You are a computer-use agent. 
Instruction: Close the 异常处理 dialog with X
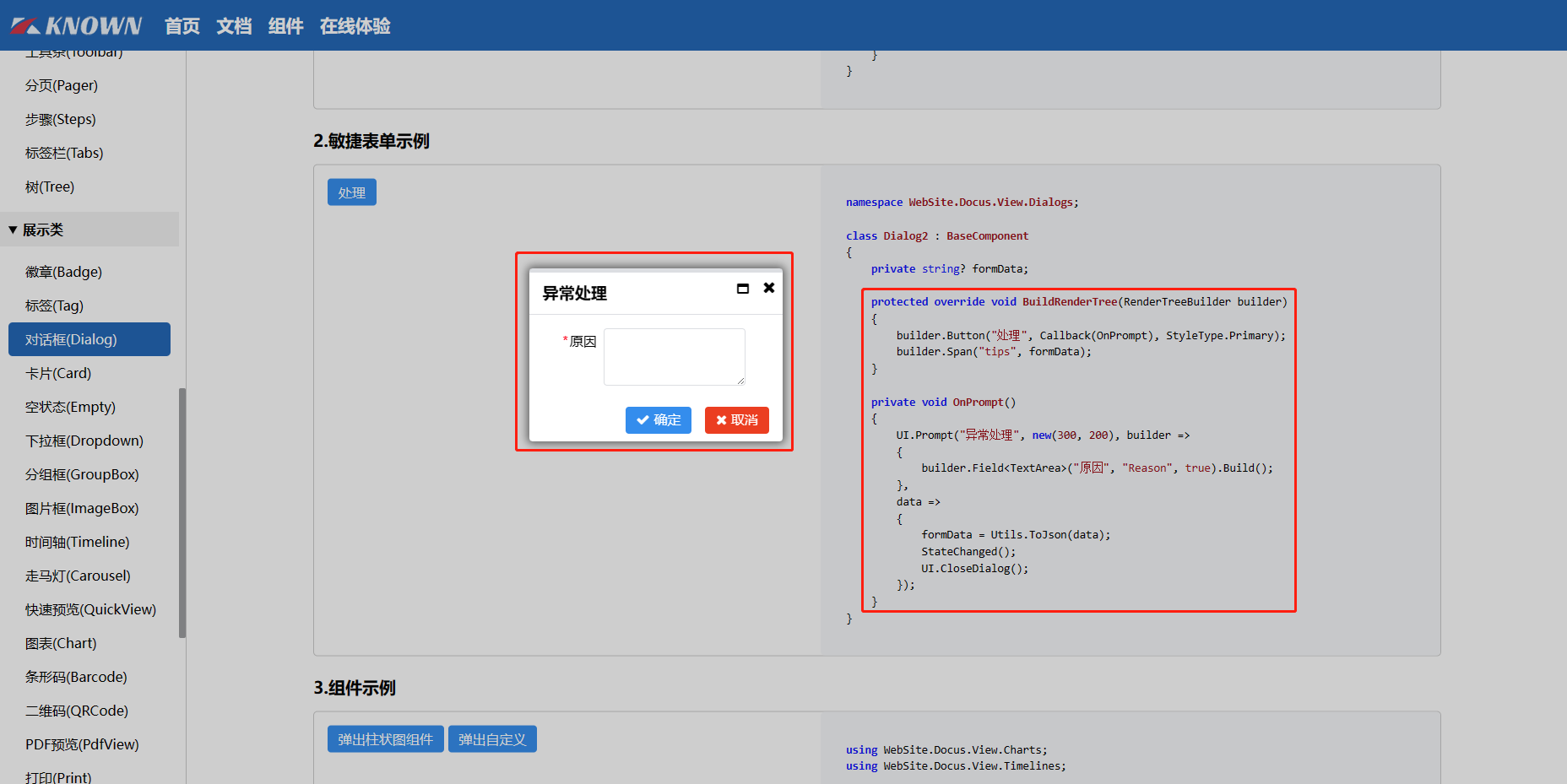(x=769, y=288)
